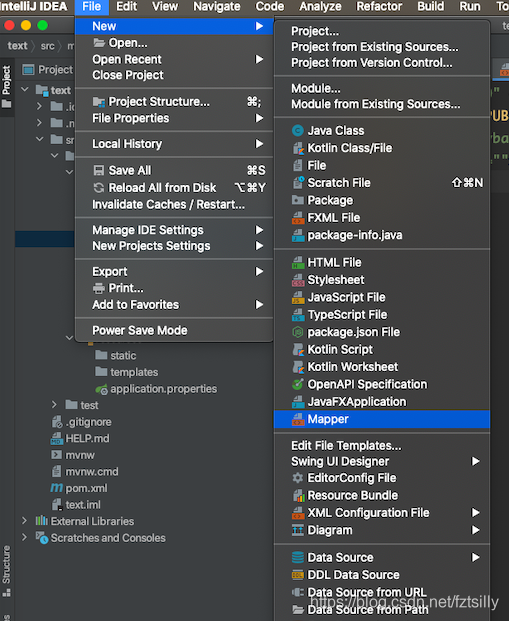Viewport: 509px width, 621px height.
Task: Click the OpenAPI Specification icon
Action: (297, 384)
